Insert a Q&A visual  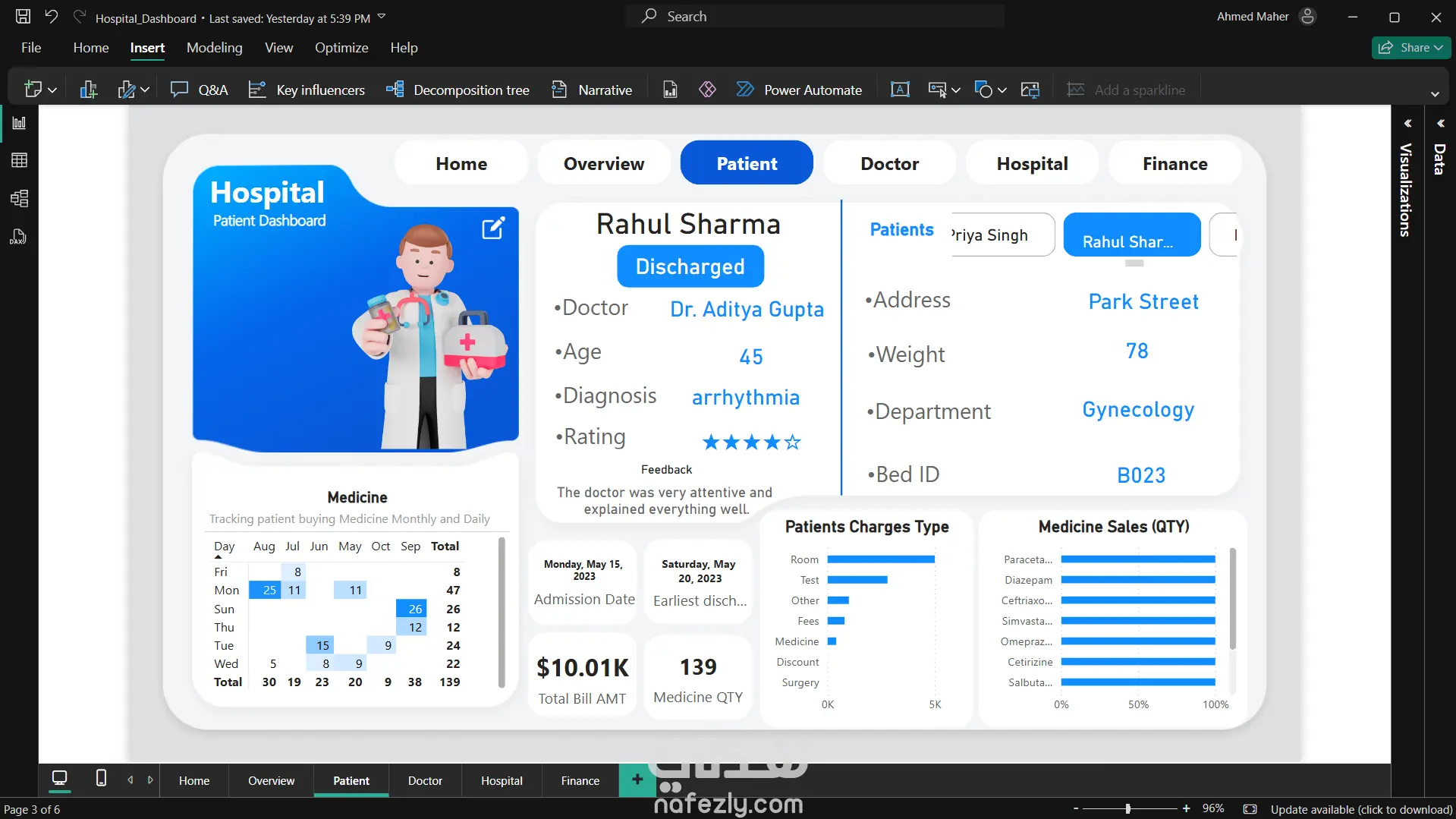(x=199, y=90)
